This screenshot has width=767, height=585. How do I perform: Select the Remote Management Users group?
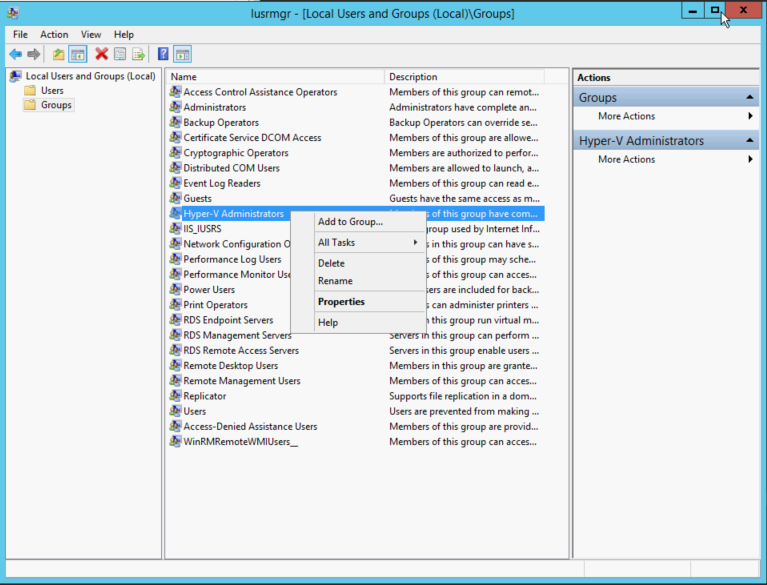pyautogui.click(x=242, y=381)
